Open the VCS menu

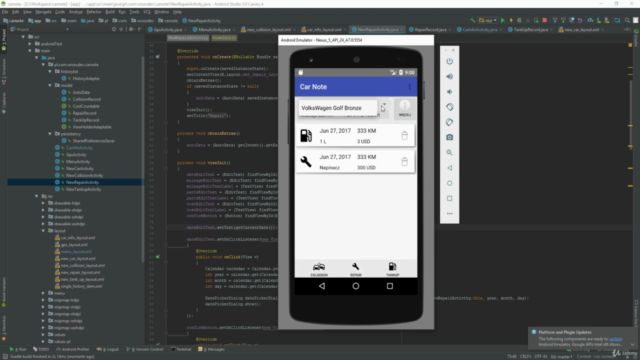coord(147,12)
